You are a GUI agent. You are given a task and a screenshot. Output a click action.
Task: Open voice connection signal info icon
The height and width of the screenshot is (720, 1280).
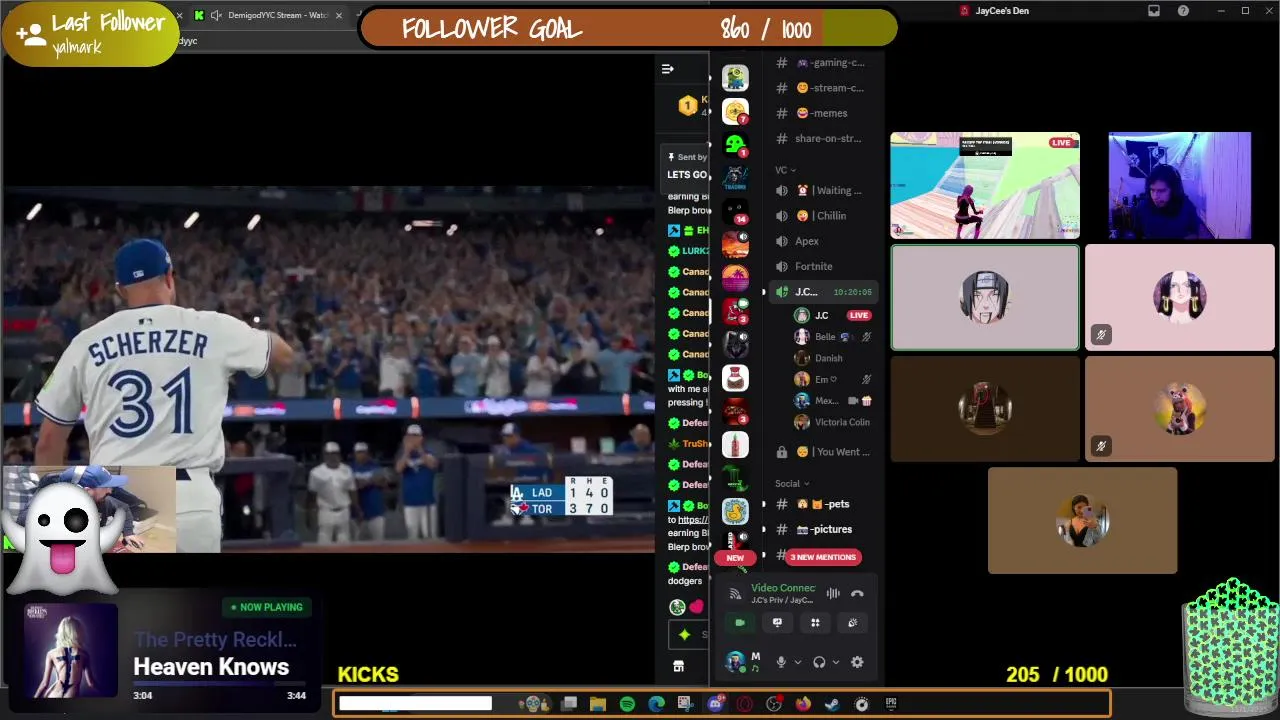click(735, 594)
